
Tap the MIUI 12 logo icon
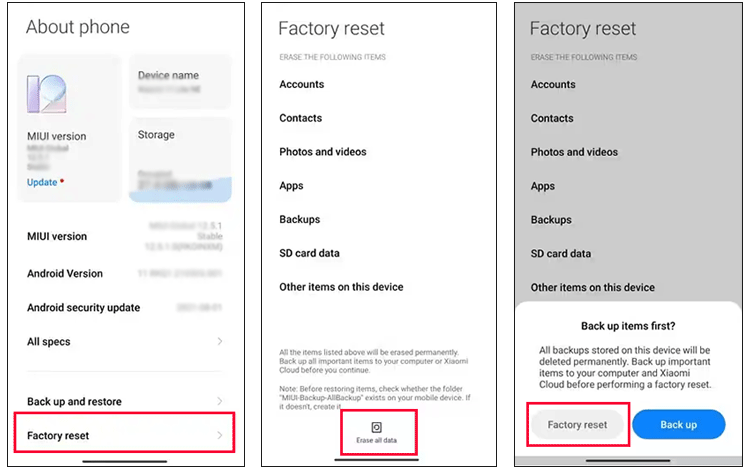click(x=46, y=94)
